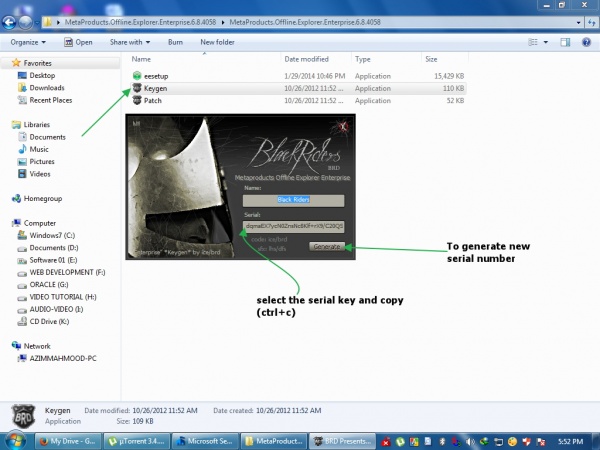
Task: Click the Serial field in keygen
Action: click(293, 226)
